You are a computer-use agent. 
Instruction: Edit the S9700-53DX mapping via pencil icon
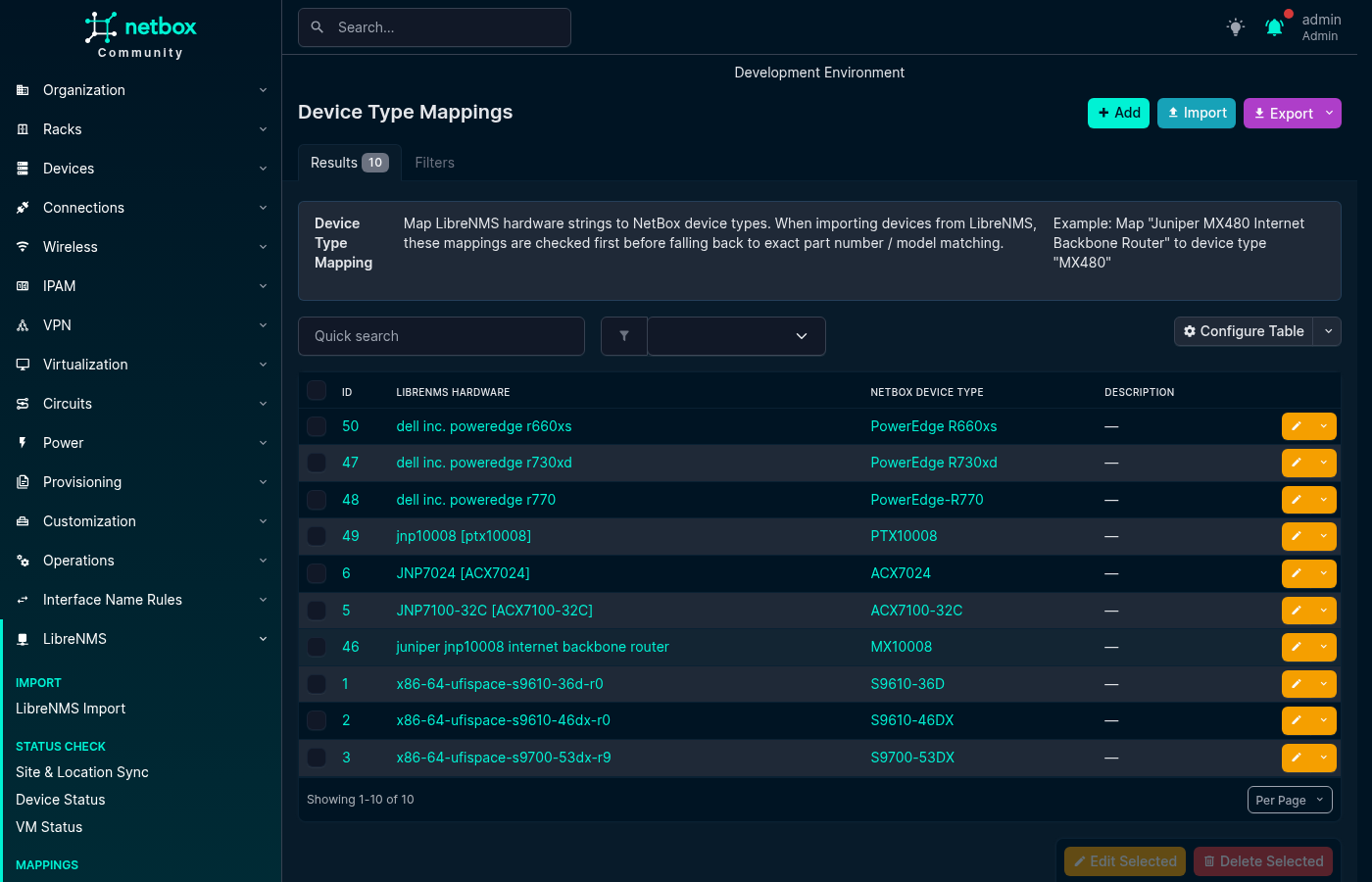1297,758
